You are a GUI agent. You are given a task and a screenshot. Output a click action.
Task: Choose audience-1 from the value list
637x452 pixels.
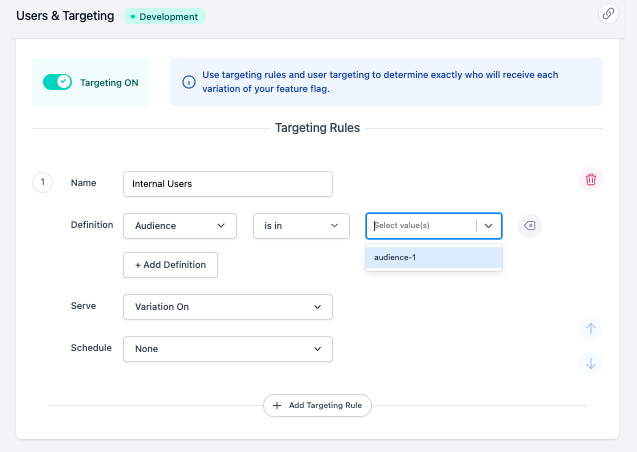pyautogui.click(x=433, y=257)
